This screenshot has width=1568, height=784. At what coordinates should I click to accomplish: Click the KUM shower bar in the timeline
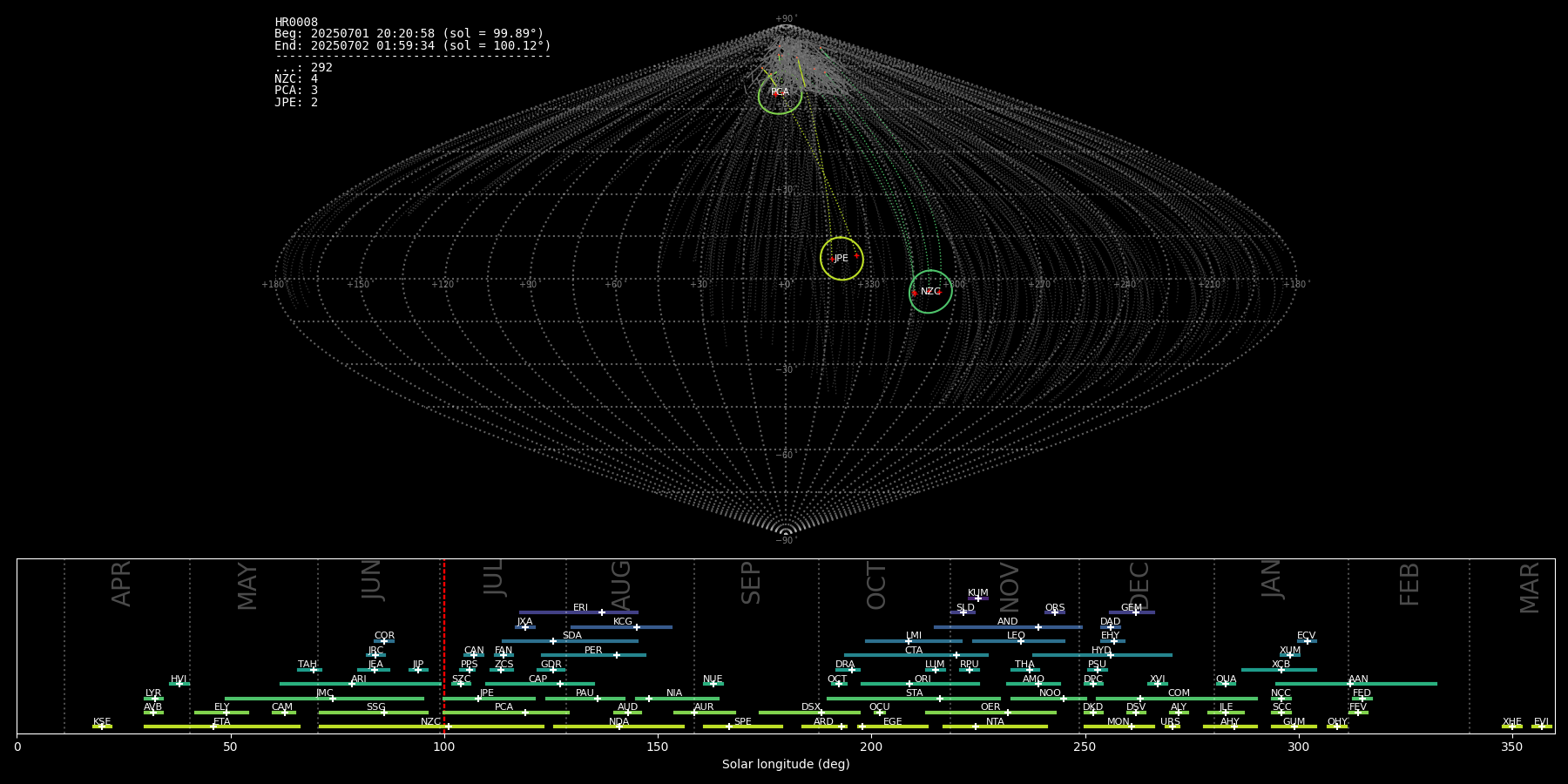(978, 598)
